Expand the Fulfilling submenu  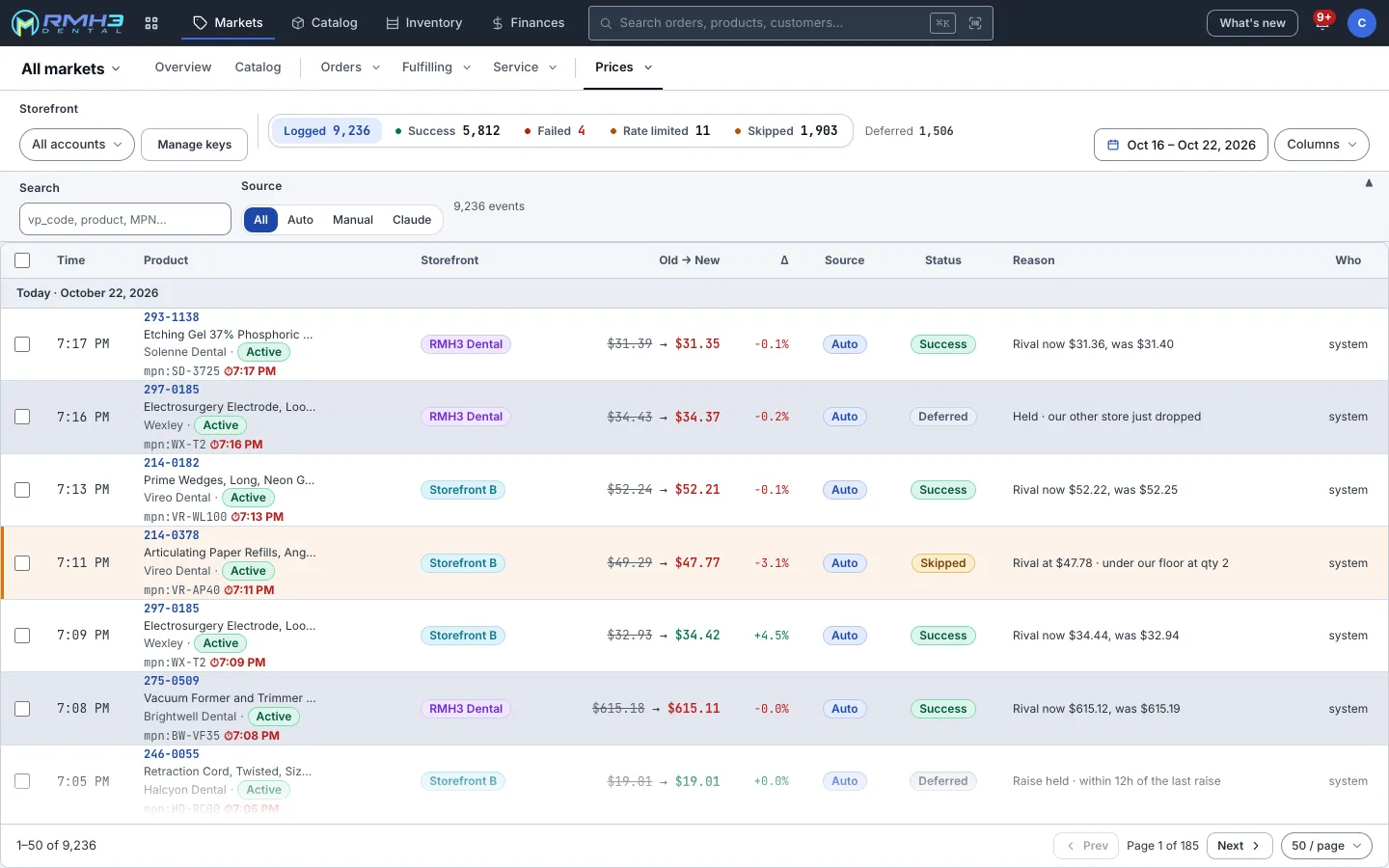(436, 68)
